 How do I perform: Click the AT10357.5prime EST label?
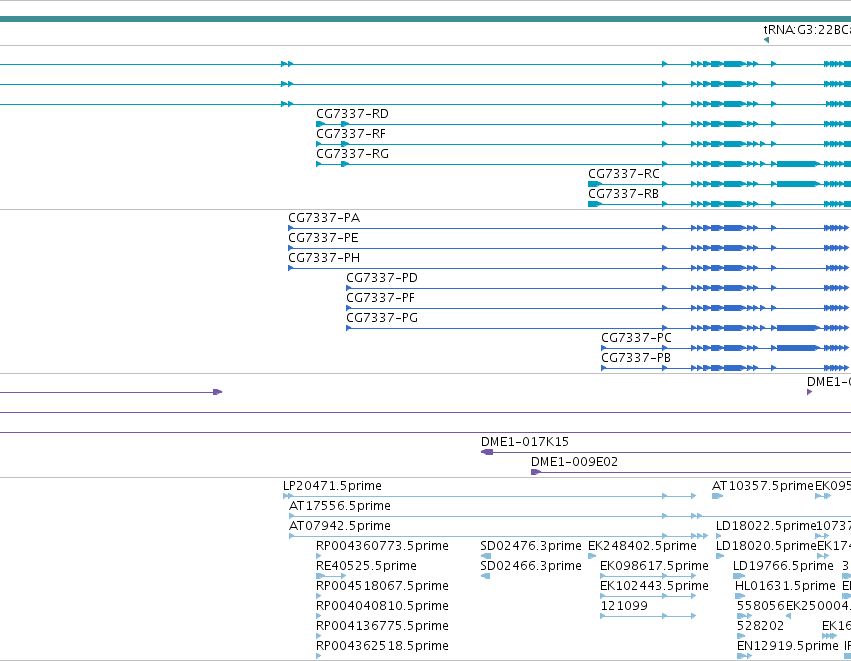763,486
